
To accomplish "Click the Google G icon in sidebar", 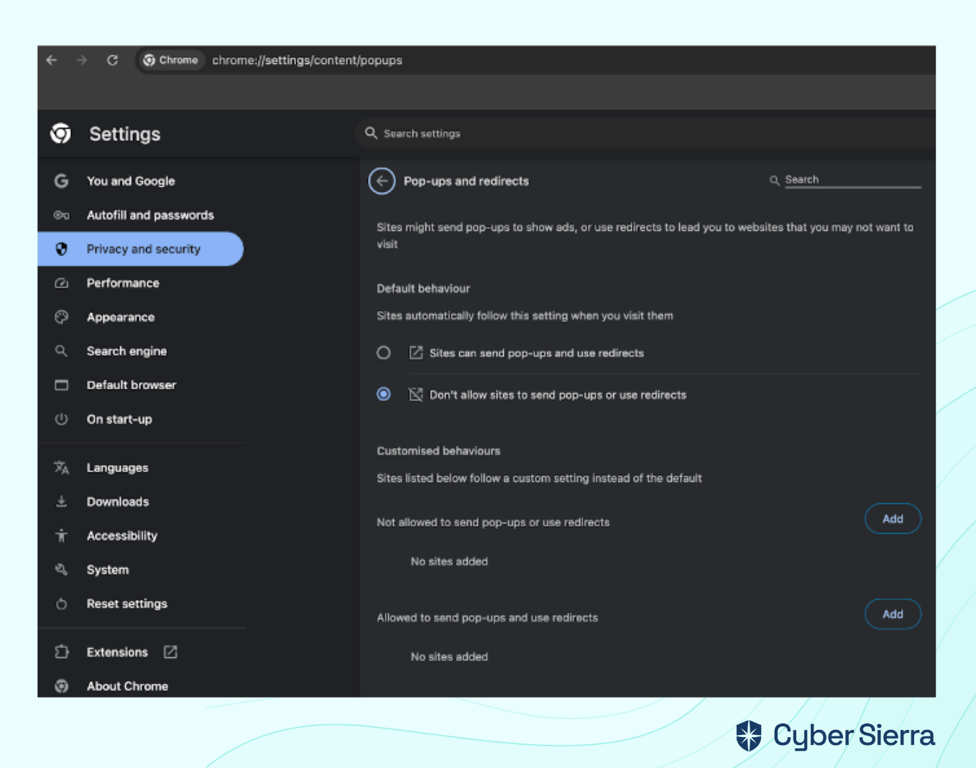I will tap(61, 181).
